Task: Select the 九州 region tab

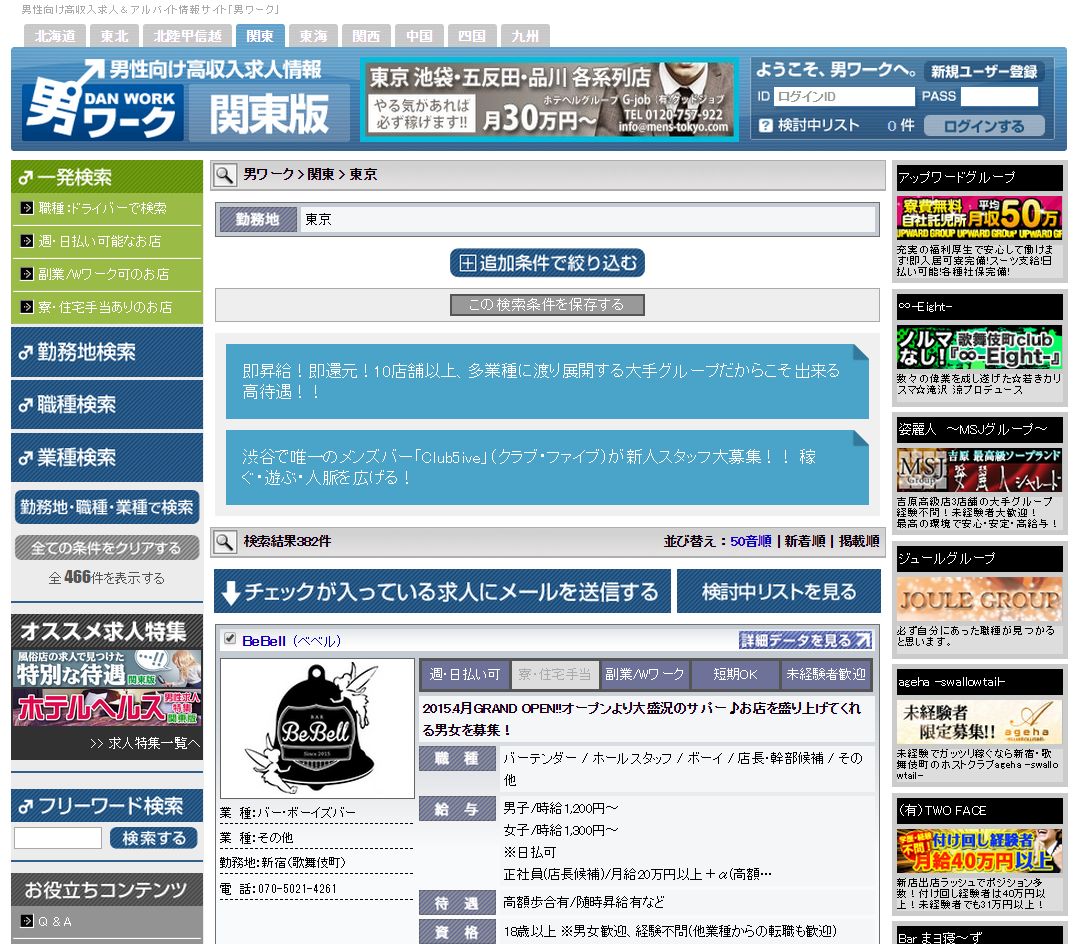Action: 525,36
